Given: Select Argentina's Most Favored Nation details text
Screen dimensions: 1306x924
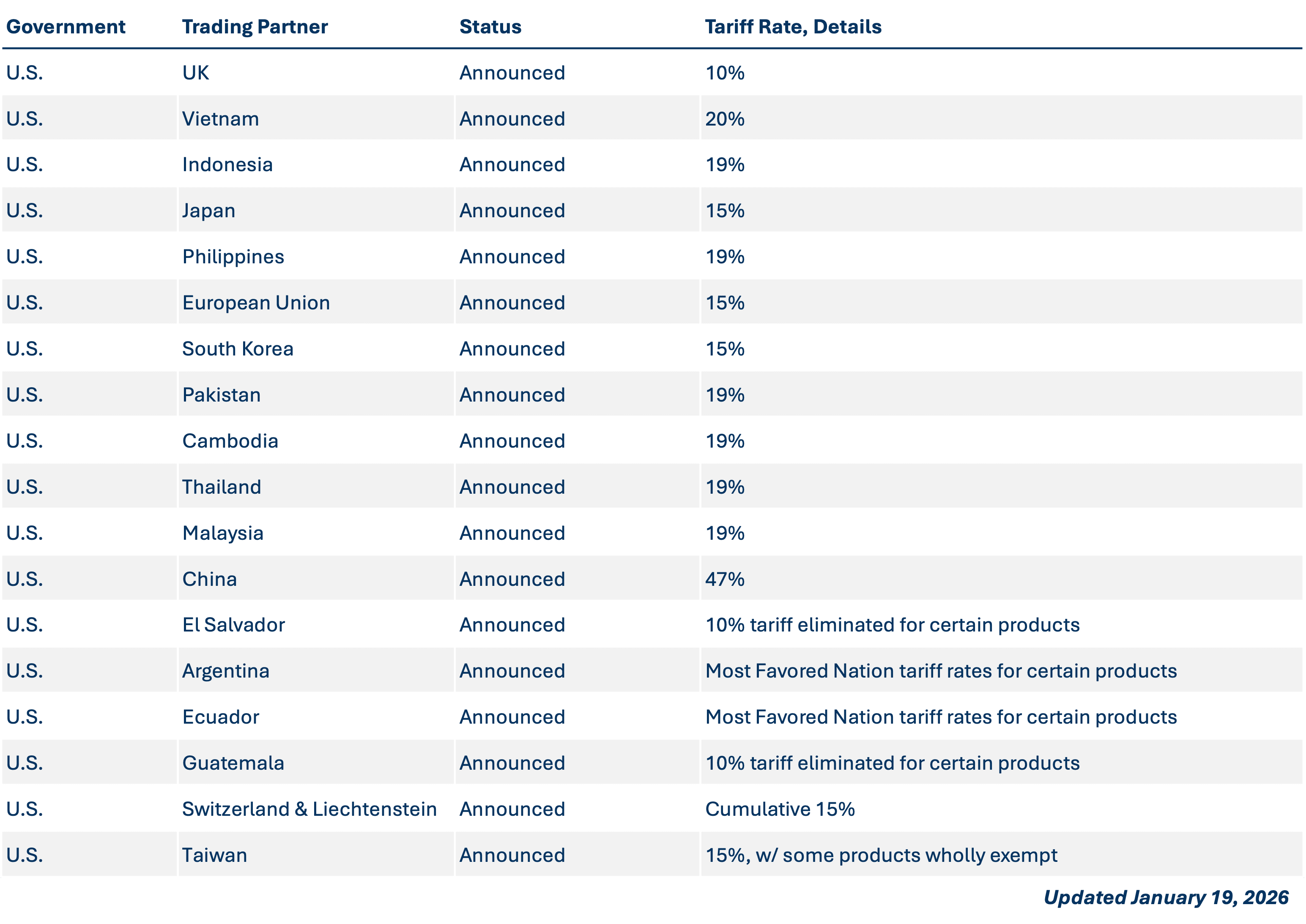Looking at the screenshot, I should click(x=941, y=671).
